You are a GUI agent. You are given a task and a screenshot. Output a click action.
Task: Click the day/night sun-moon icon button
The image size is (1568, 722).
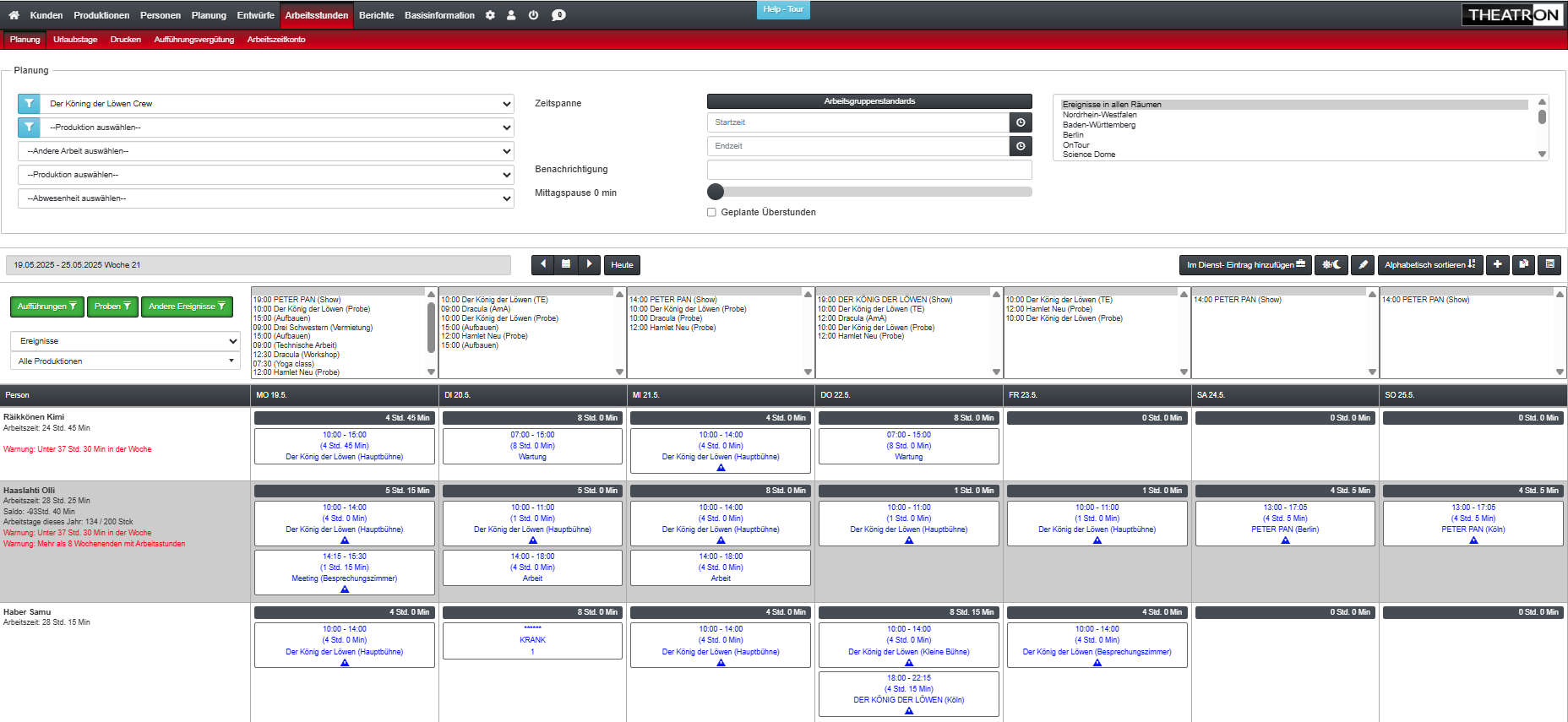(1331, 265)
